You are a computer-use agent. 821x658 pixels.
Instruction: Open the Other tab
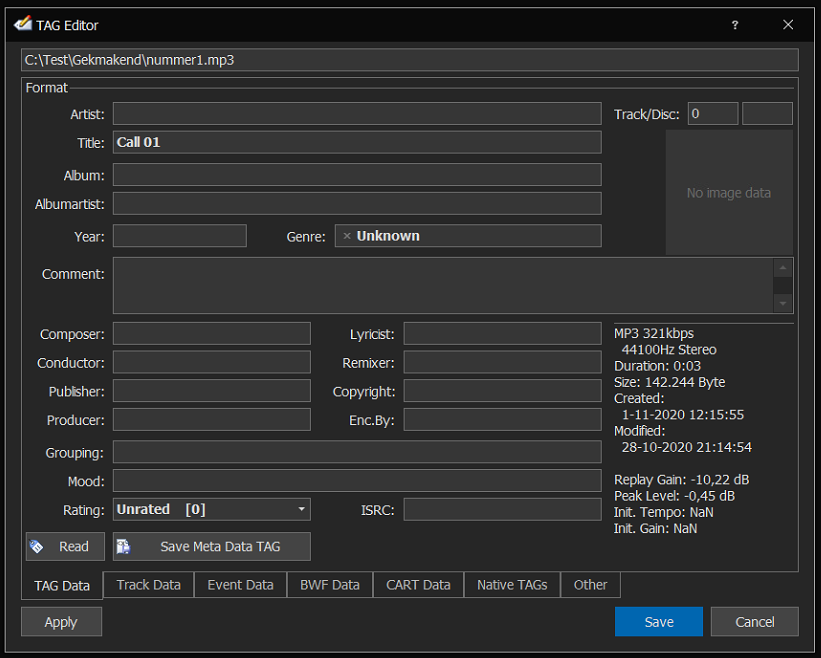click(590, 585)
